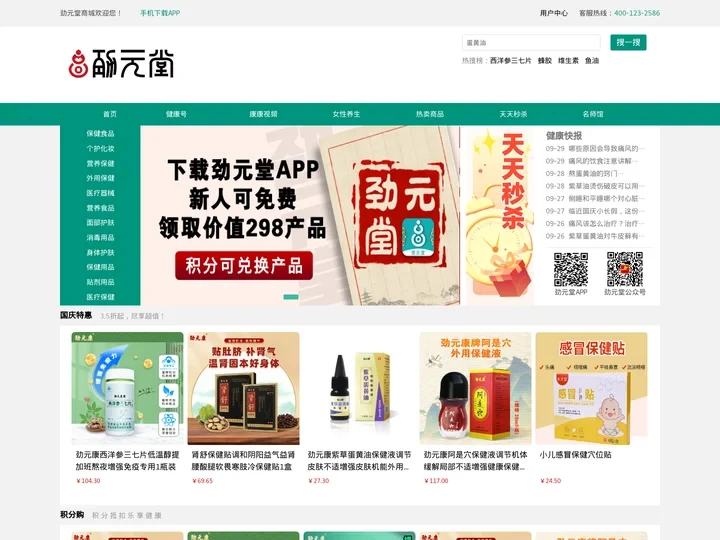Open the 感冒保健贴 product image
The image size is (720, 540).
coord(591,388)
